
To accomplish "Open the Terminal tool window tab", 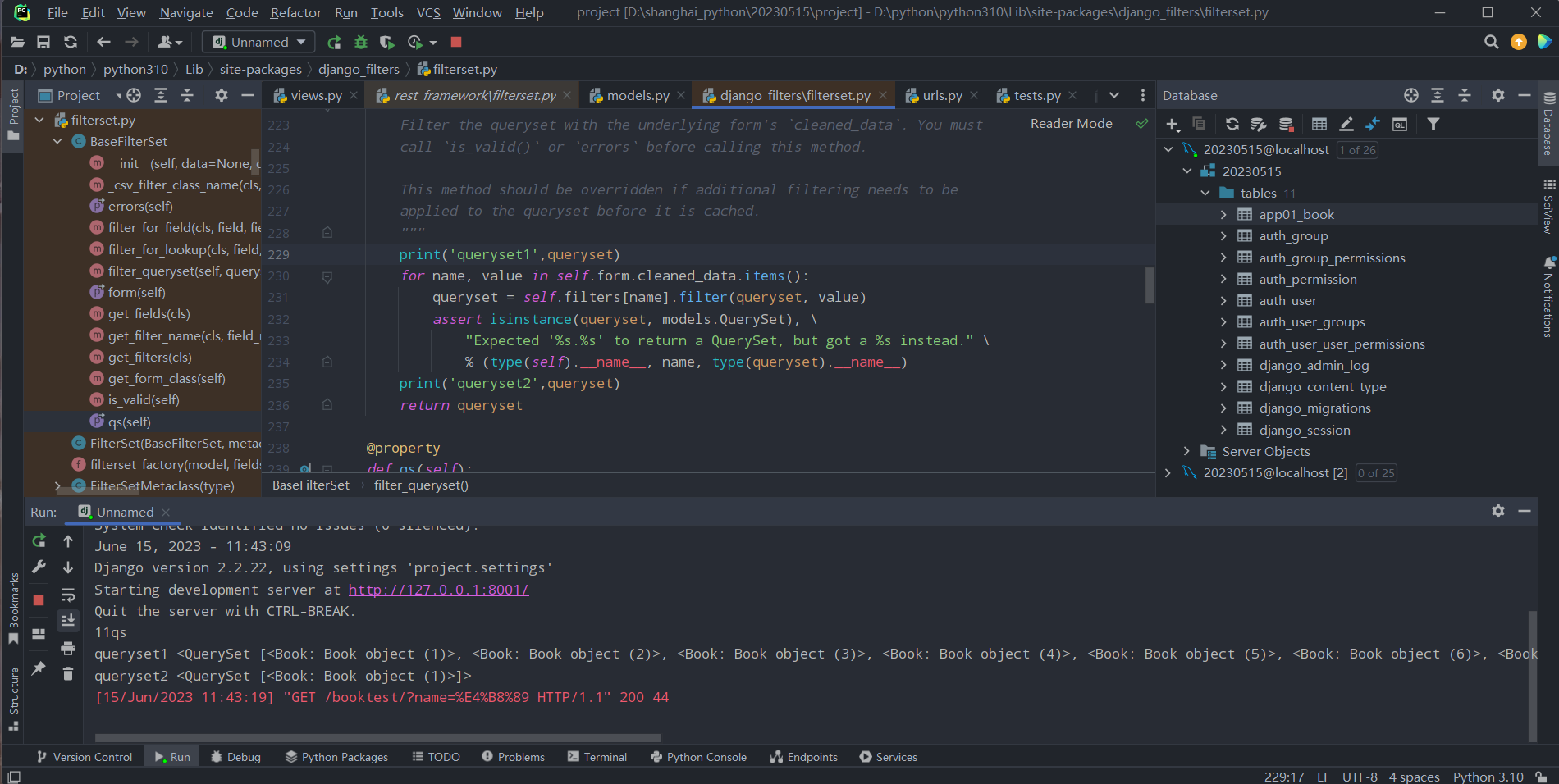I will [597, 756].
